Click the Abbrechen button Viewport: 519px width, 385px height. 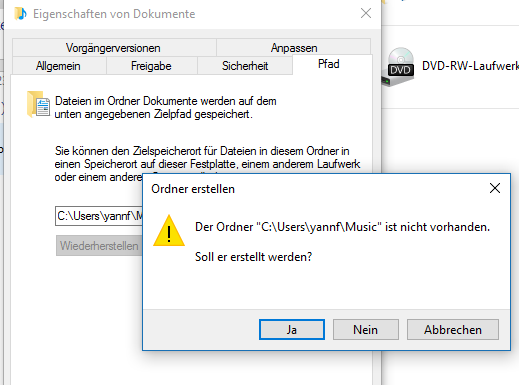pyautogui.click(x=453, y=330)
